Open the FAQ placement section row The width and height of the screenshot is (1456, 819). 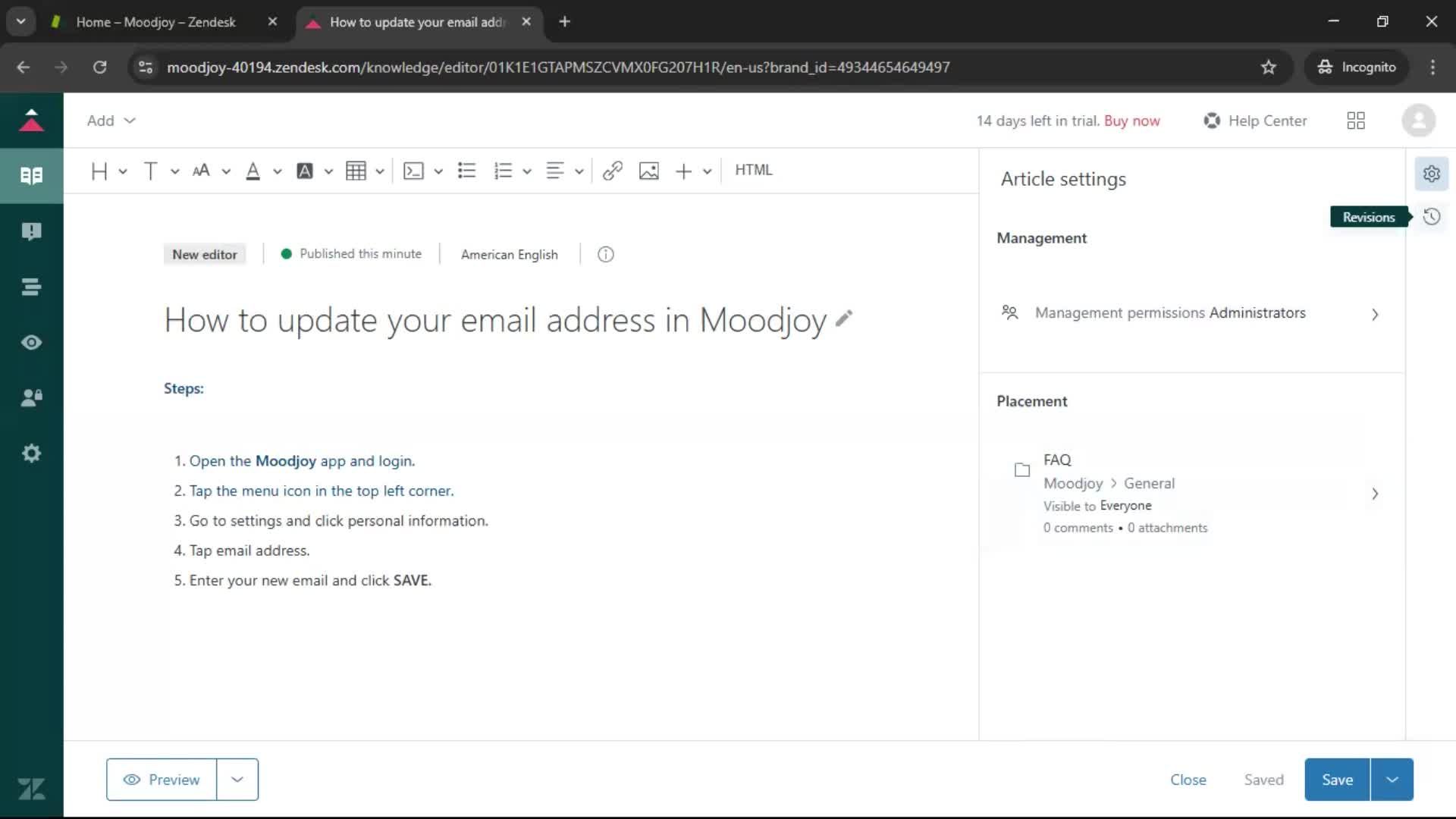click(x=1191, y=494)
